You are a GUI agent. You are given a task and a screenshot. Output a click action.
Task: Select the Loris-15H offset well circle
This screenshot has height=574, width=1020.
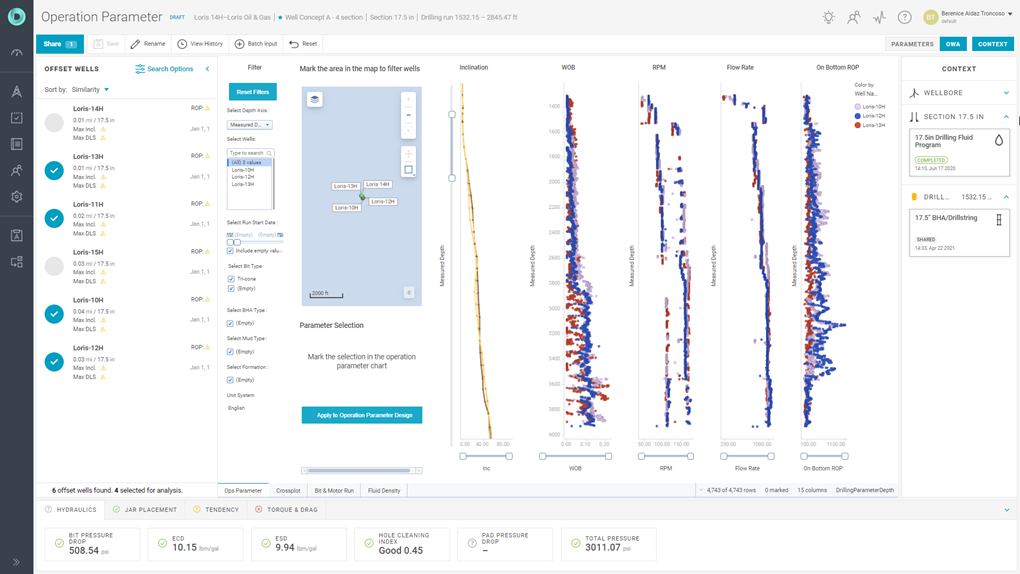click(x=54, y=266)
